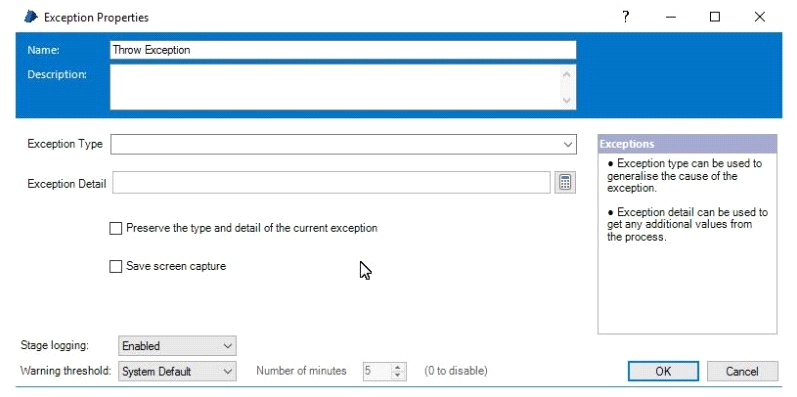The height and width of the screenshot is (397, 797).
Task: Open the expression calculator for Exception Detail
Action: (x=565, y=182)
